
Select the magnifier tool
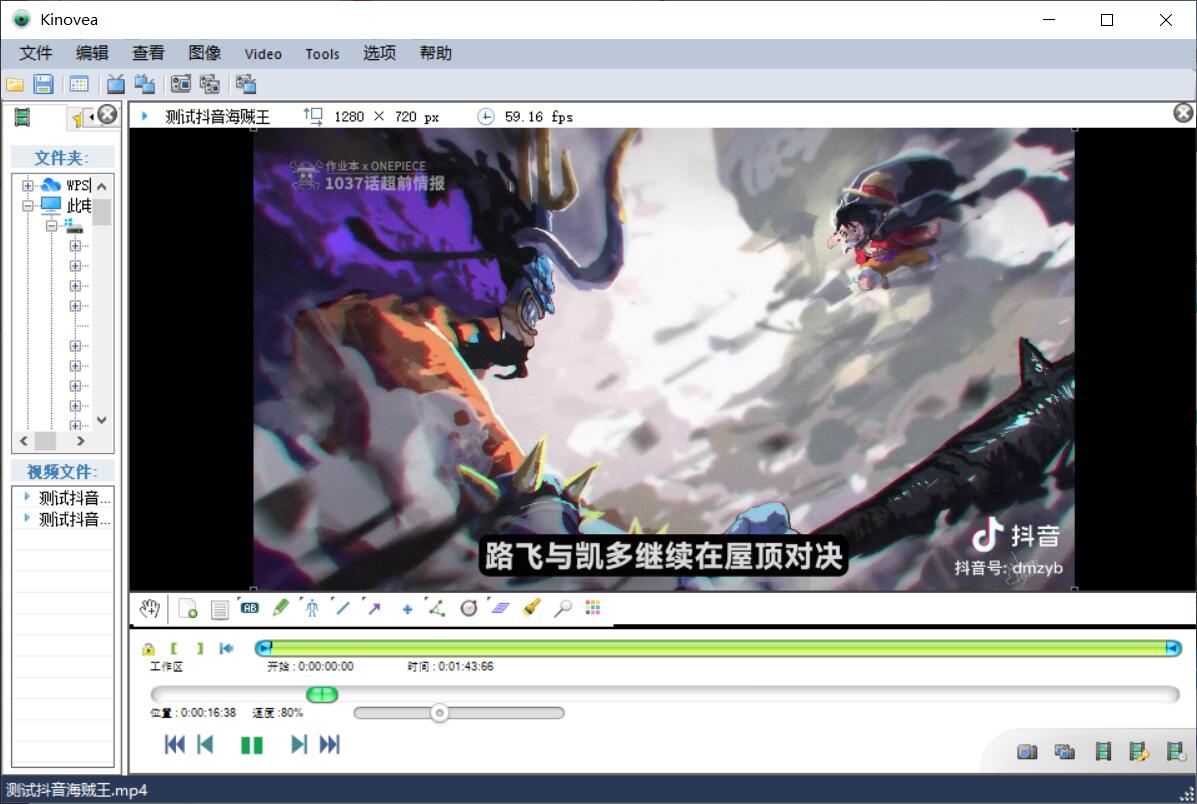point(563,609)
